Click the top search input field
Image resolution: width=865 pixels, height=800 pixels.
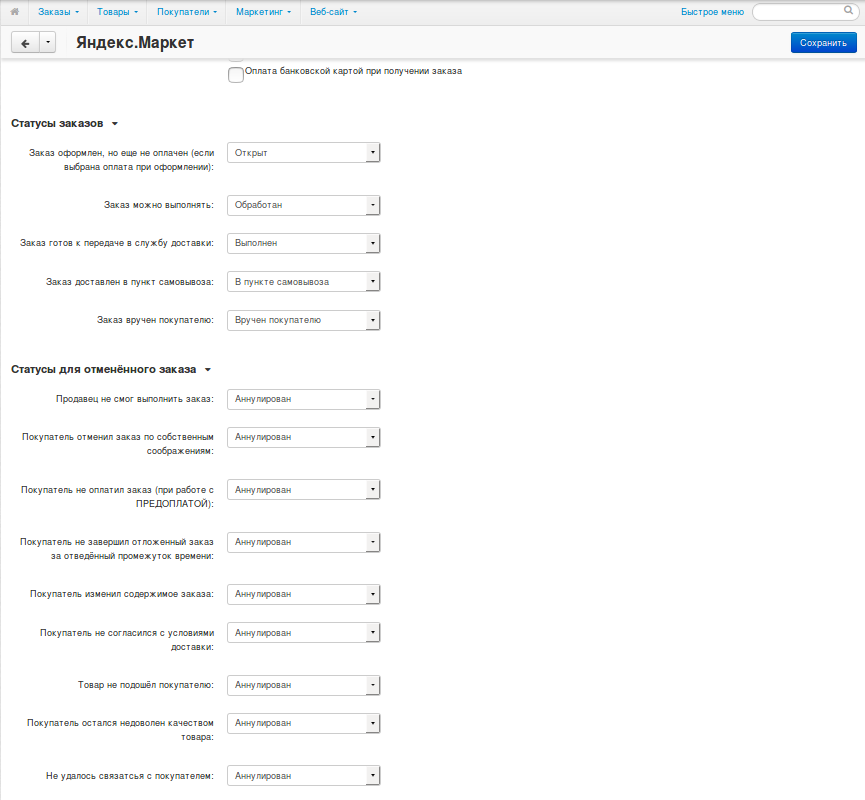coord(798,12)
